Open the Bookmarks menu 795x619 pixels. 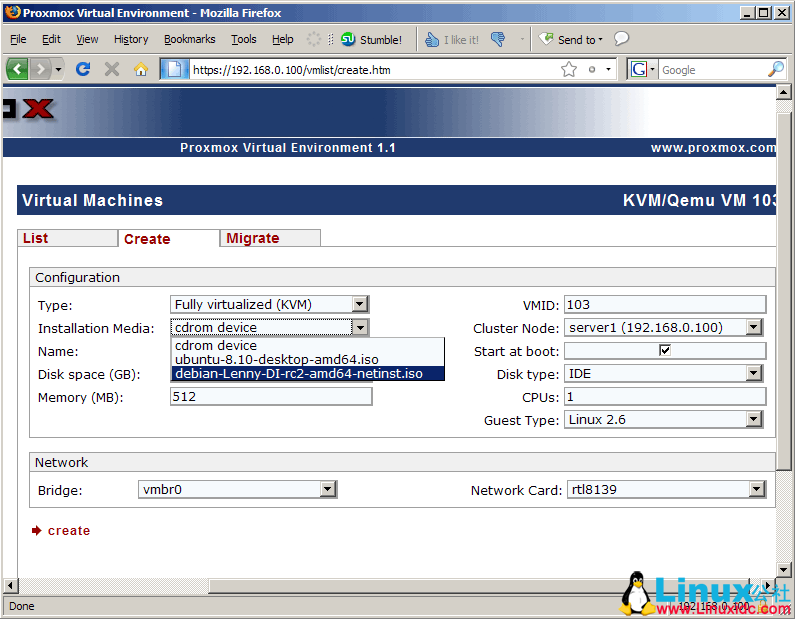point(189,39)
